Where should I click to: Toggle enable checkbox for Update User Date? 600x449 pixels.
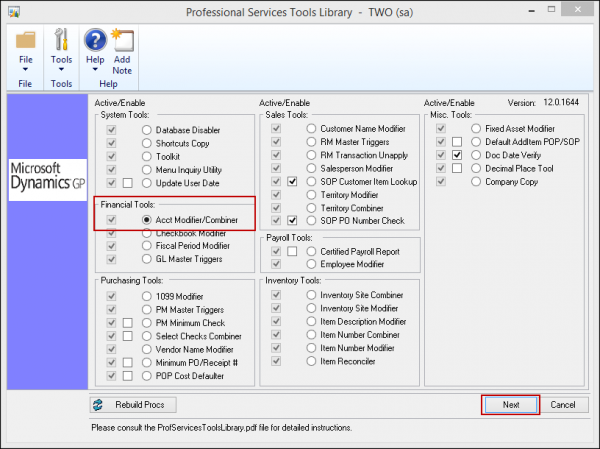(128, 183)
